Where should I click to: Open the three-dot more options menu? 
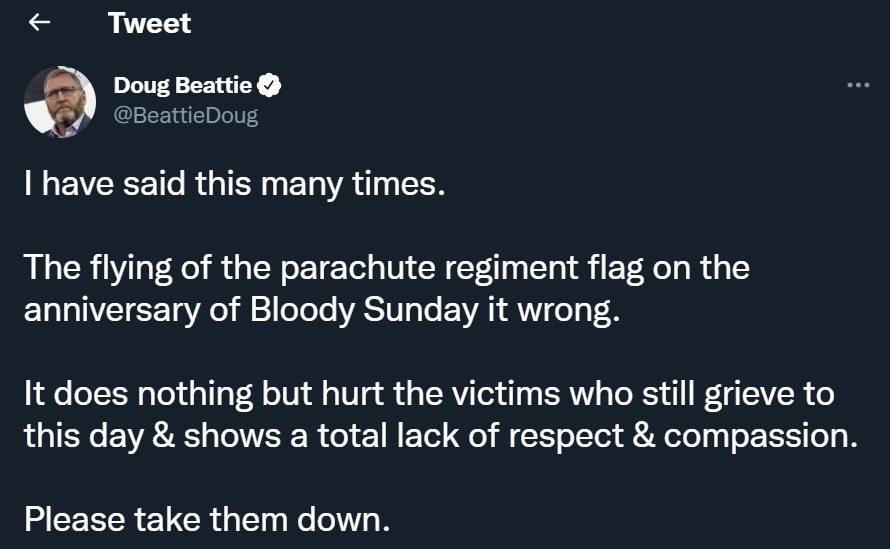[x=858, y=85]
